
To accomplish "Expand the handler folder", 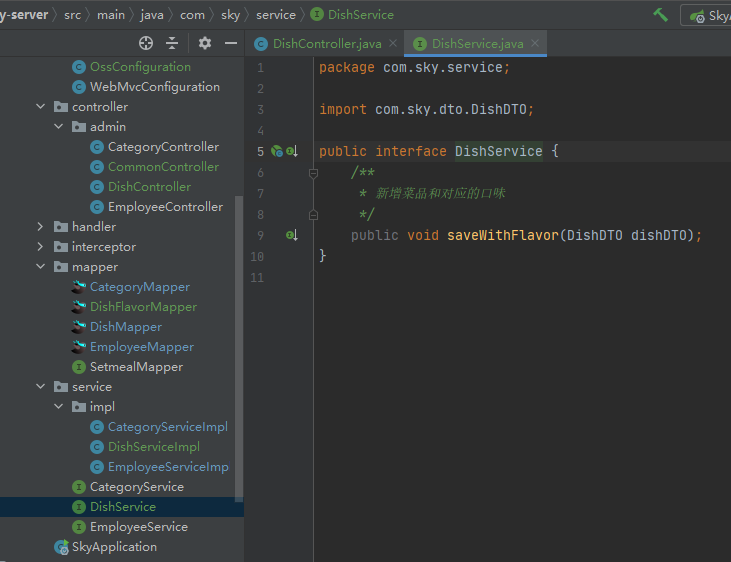I will point(40,227).
